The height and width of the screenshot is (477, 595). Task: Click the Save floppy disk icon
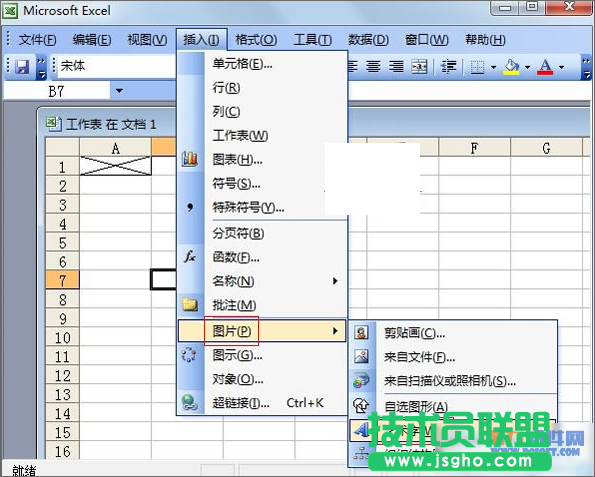pos(22,67)
